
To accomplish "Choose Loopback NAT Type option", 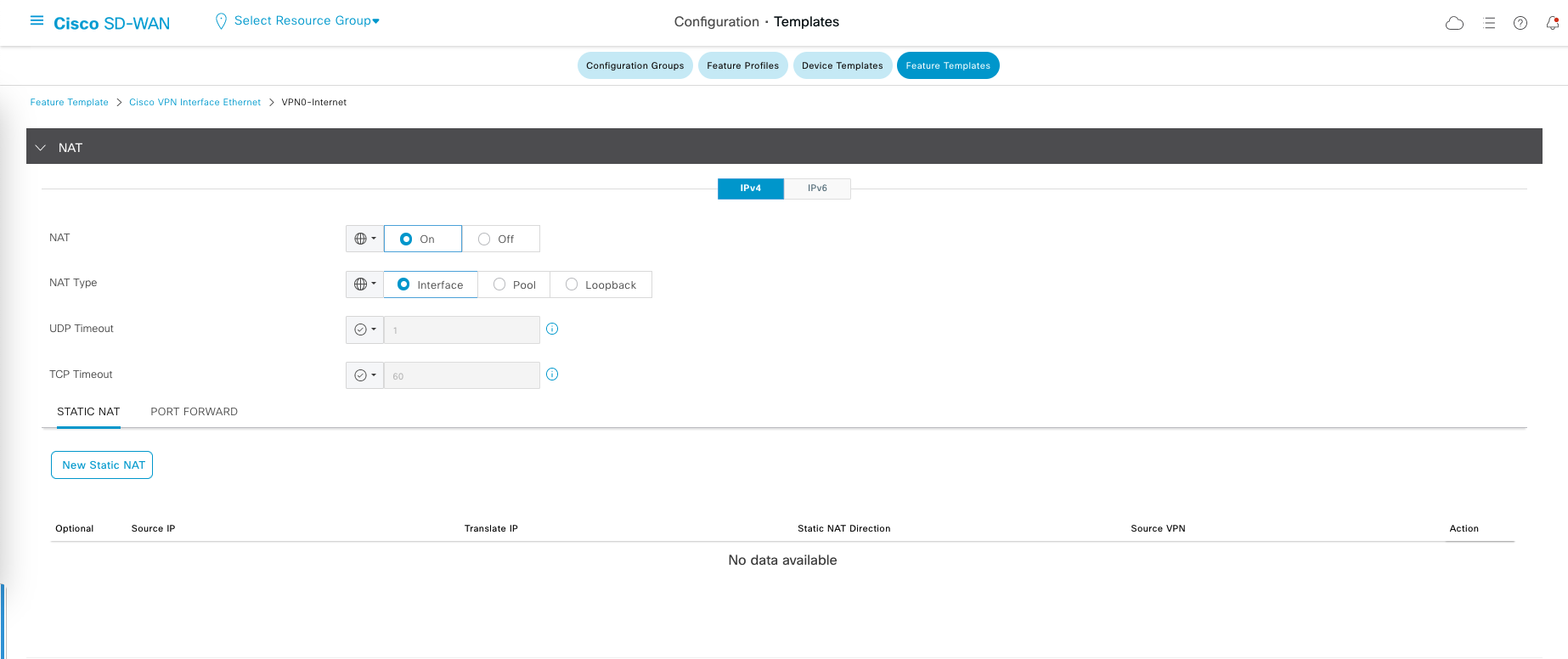I will pyautogui.click(x=572, y=284).
